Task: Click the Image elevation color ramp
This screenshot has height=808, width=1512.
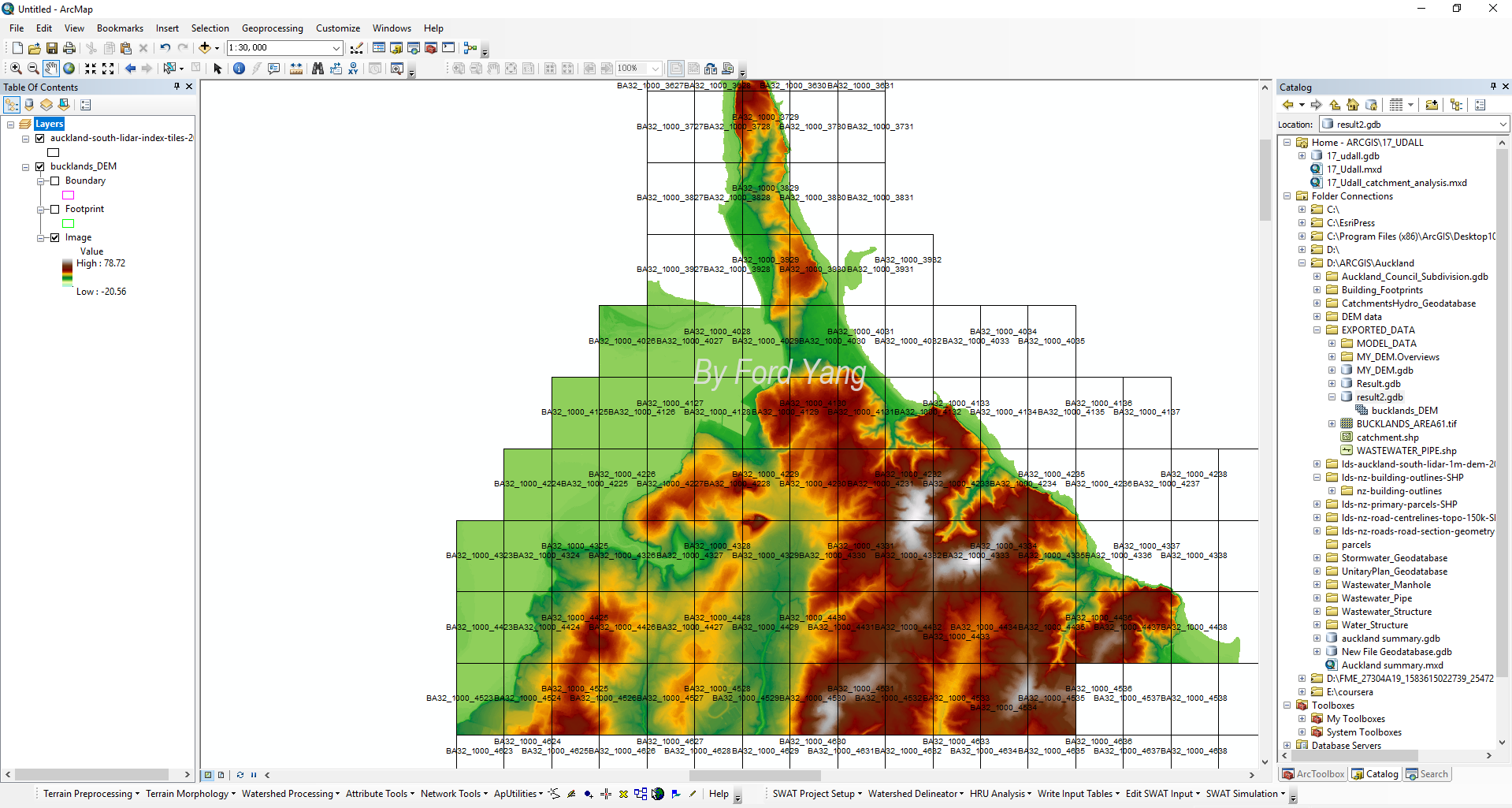Action: pyautogui.click(x=68, y=274)
